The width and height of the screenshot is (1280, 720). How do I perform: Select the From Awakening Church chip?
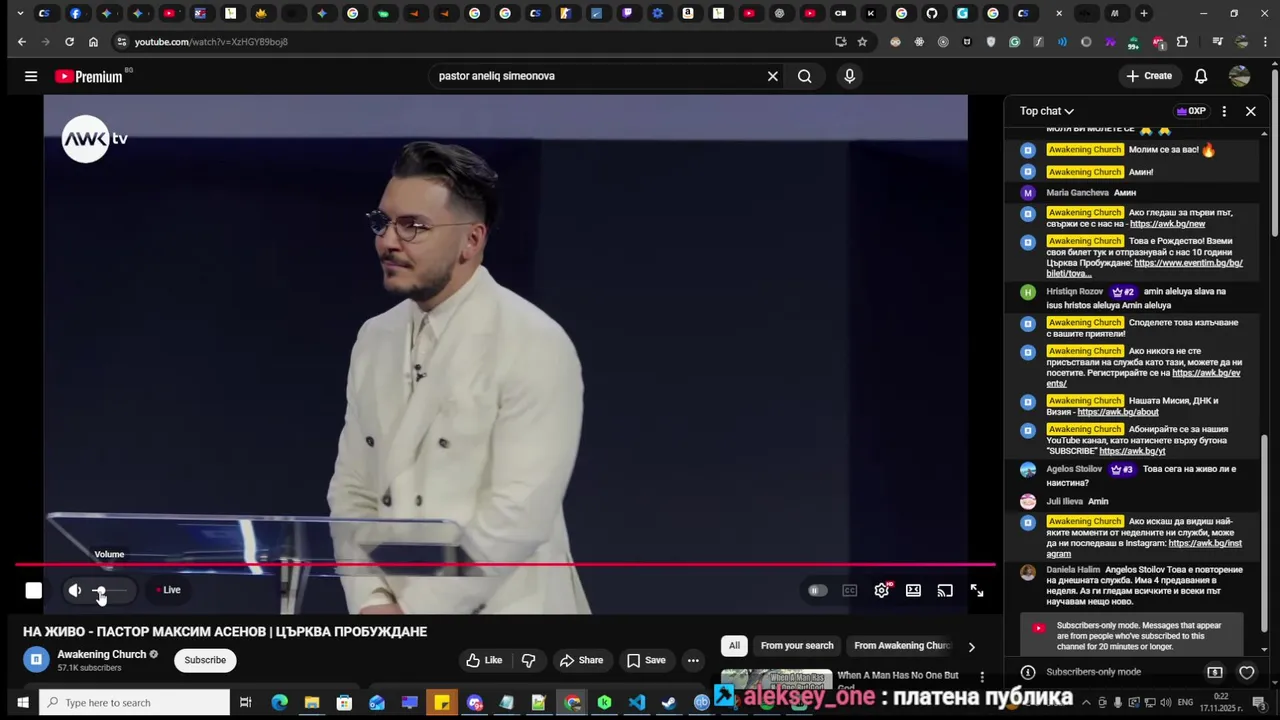[x=902, y=645]
